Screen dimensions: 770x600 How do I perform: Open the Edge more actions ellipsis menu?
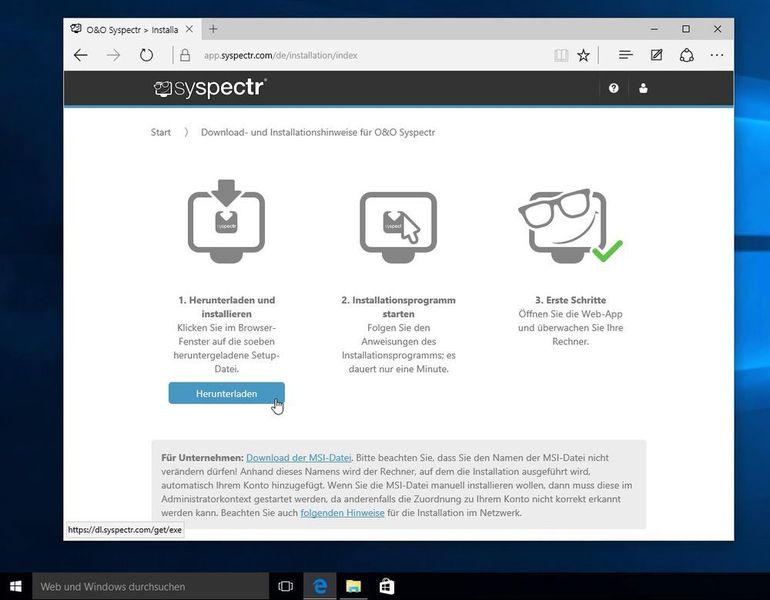(x=717, y=55)
